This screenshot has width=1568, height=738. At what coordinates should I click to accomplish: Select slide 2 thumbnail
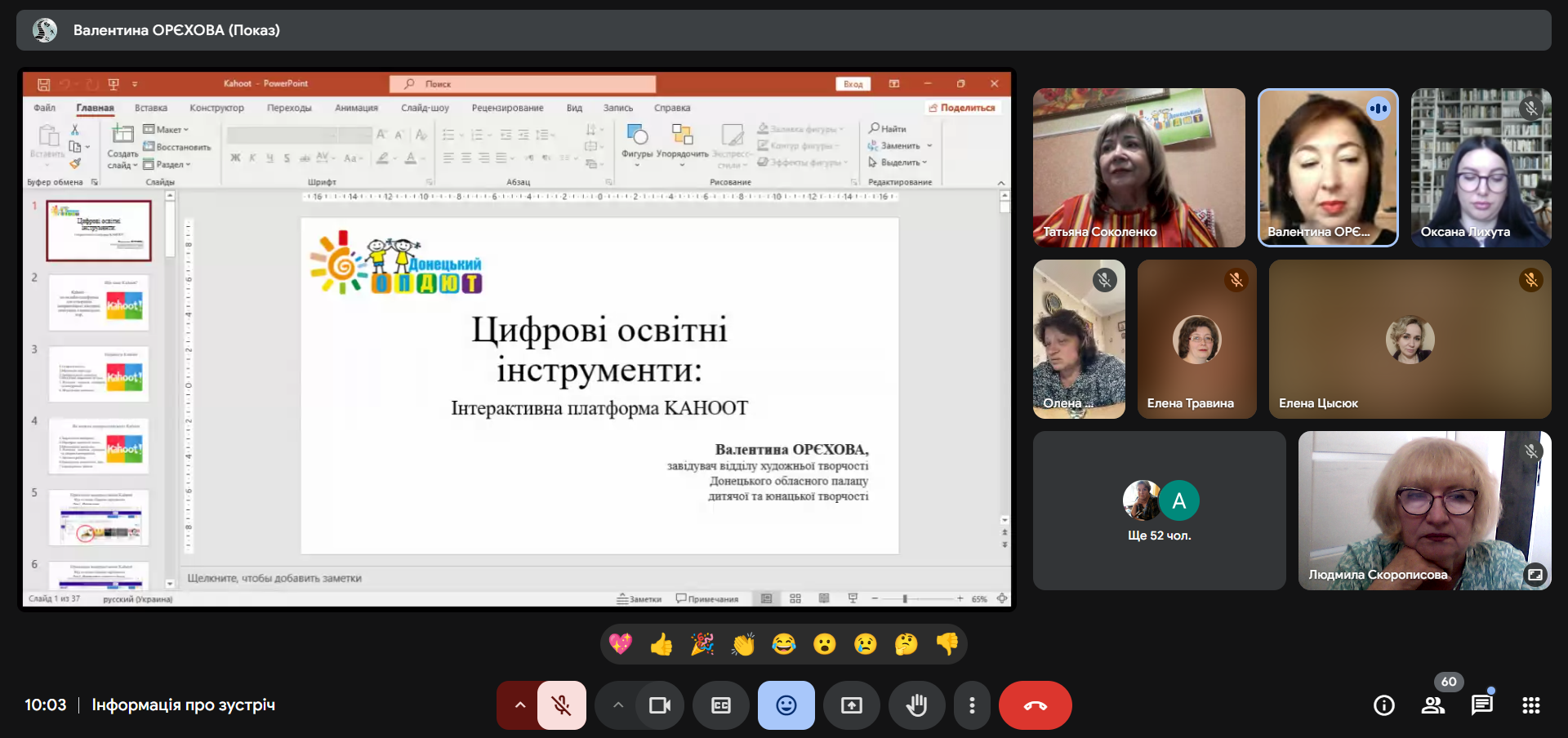[x=99, y=302]
